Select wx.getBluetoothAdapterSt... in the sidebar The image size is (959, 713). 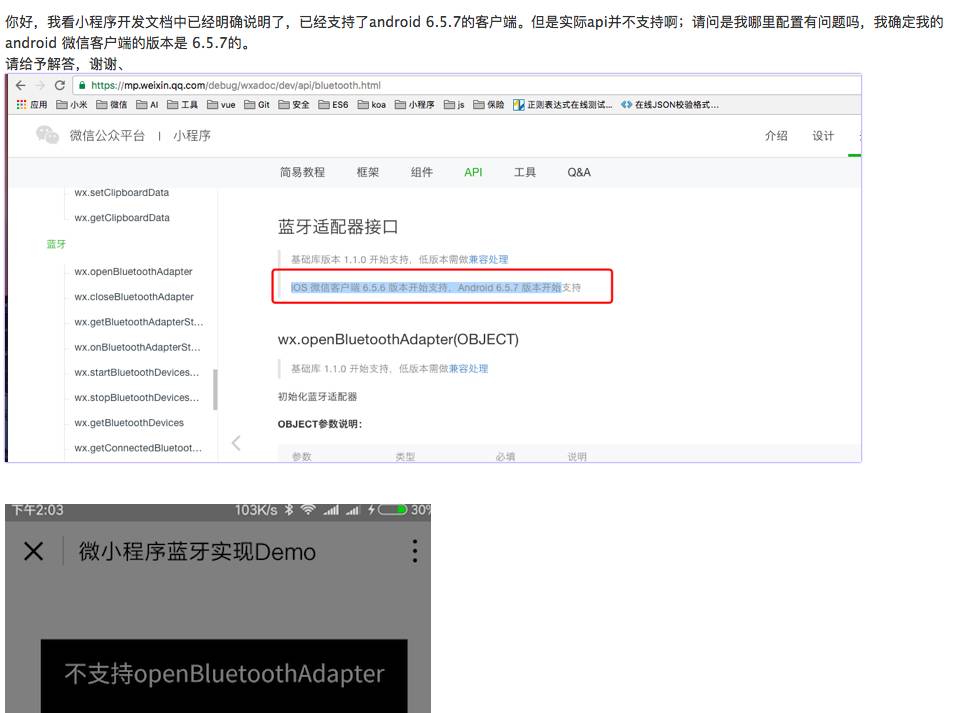139,322
